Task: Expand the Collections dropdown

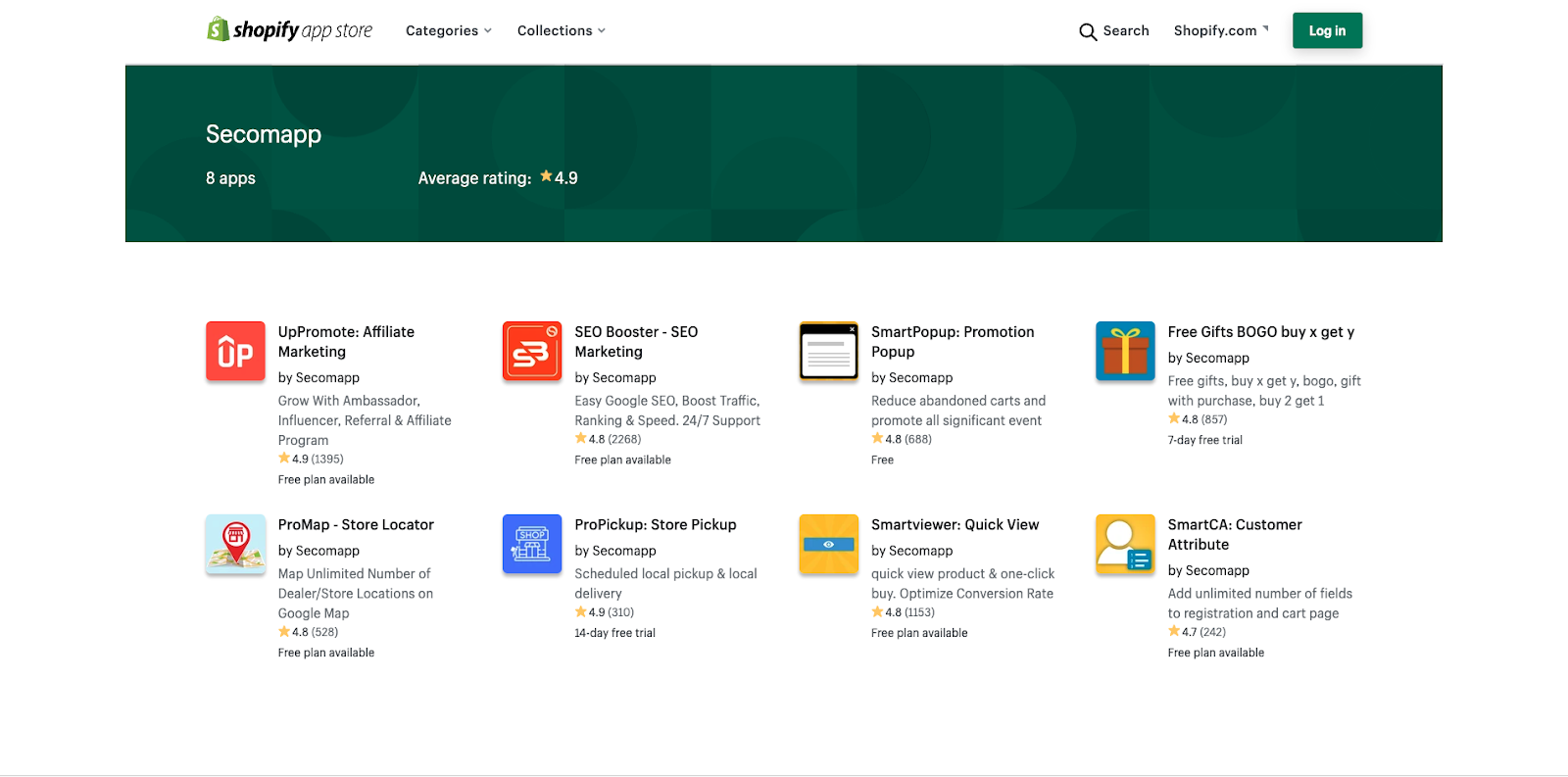Action: [x=562, y=31]
